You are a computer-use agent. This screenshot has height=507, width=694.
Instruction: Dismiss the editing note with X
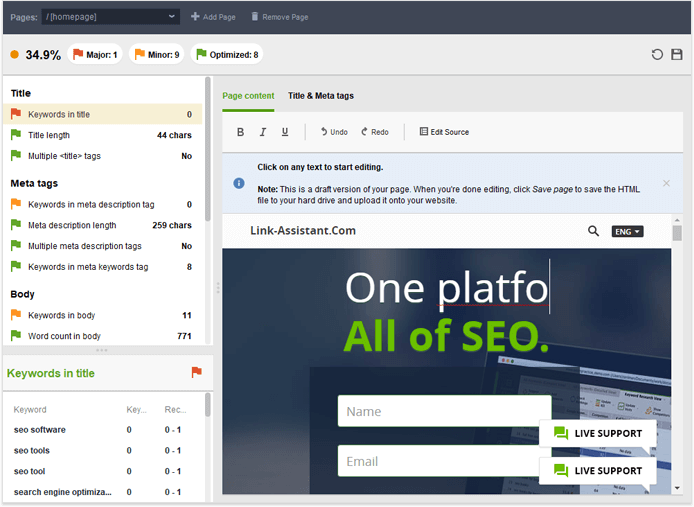(x=666, y=183)
